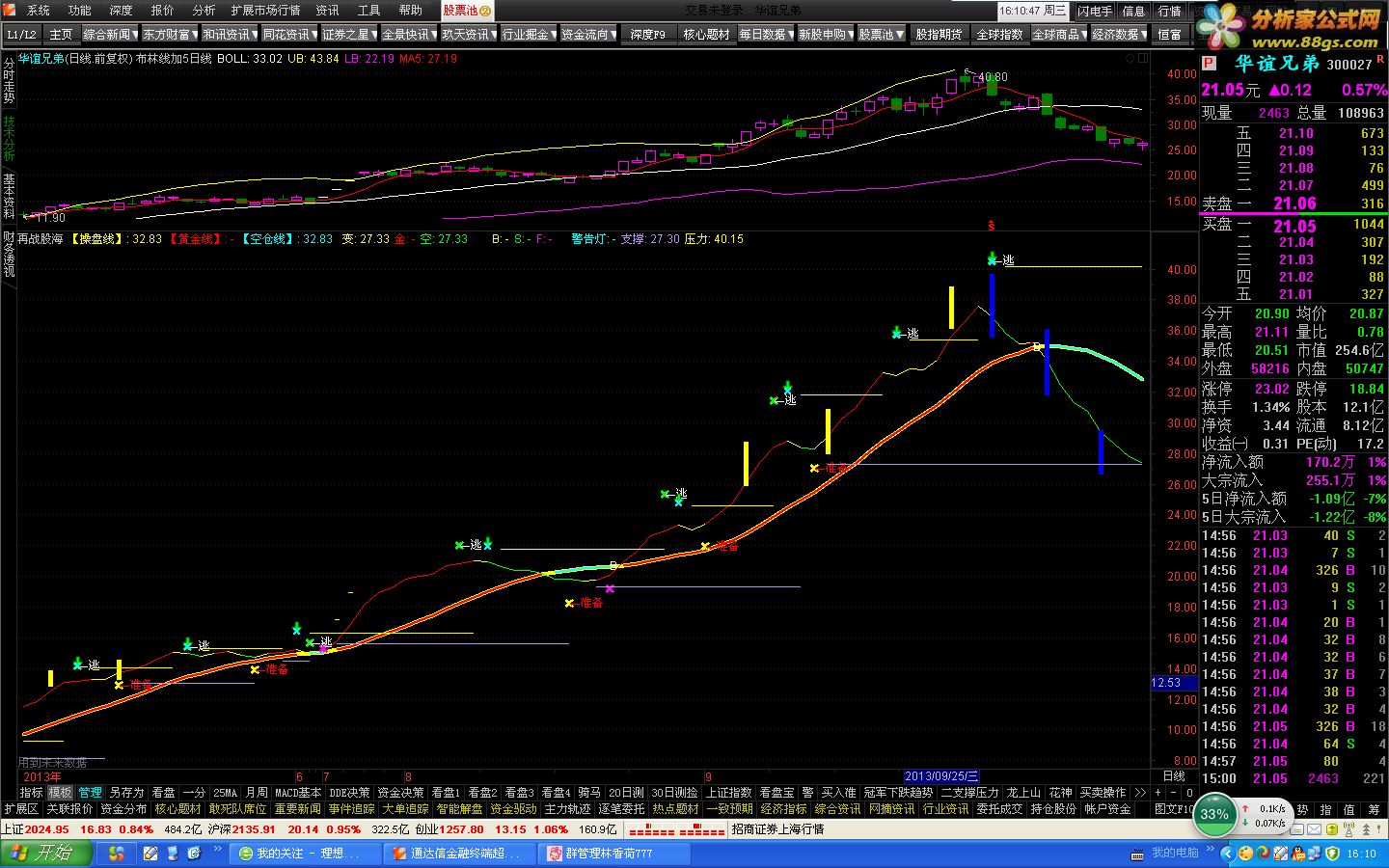Expand the 综合新闻 dropdown
The image size is (1389, 868).
[x=111, y=34]
